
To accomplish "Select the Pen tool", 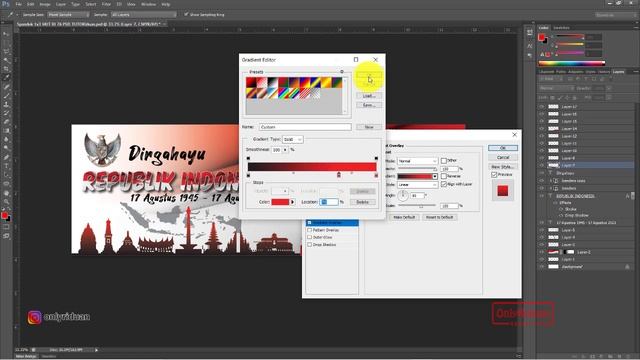I will tap(6, 157).
